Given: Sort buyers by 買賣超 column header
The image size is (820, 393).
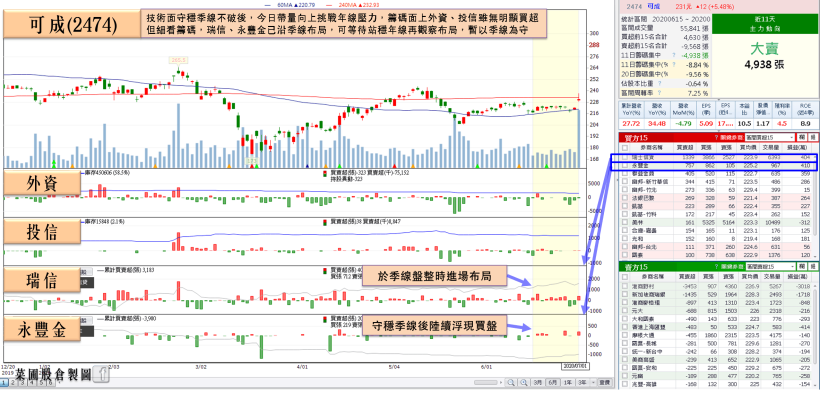Looking at the screenshot, I should coord(685,148).
